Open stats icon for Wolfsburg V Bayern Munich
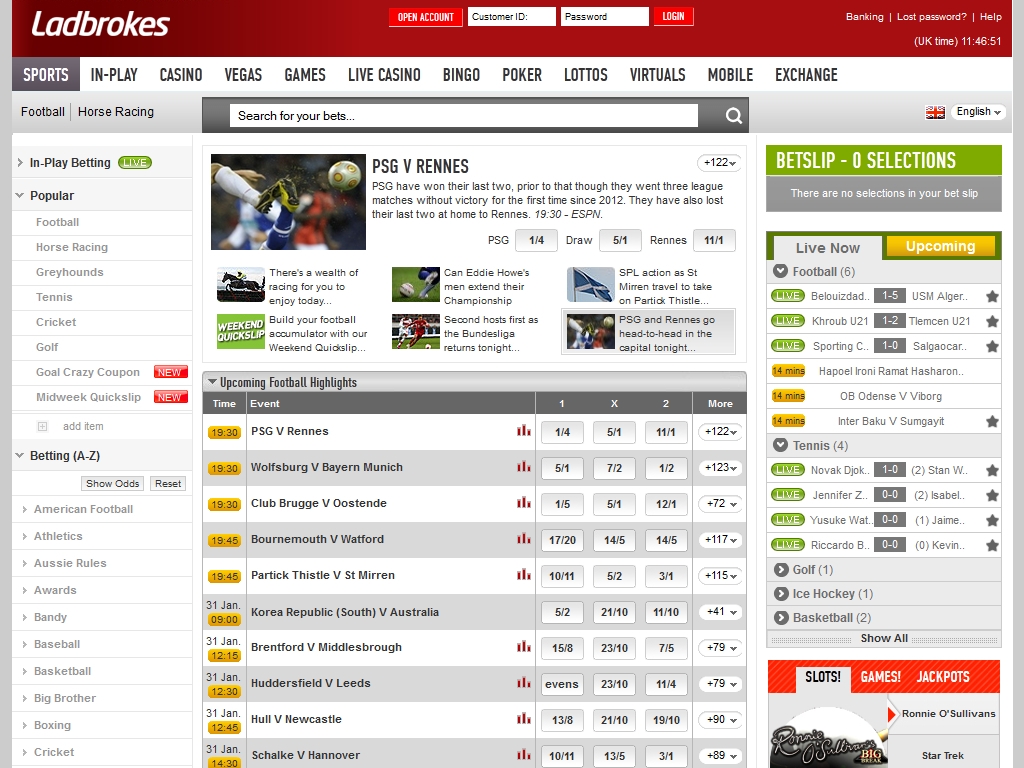1024x768 pixels. (523, 467)
